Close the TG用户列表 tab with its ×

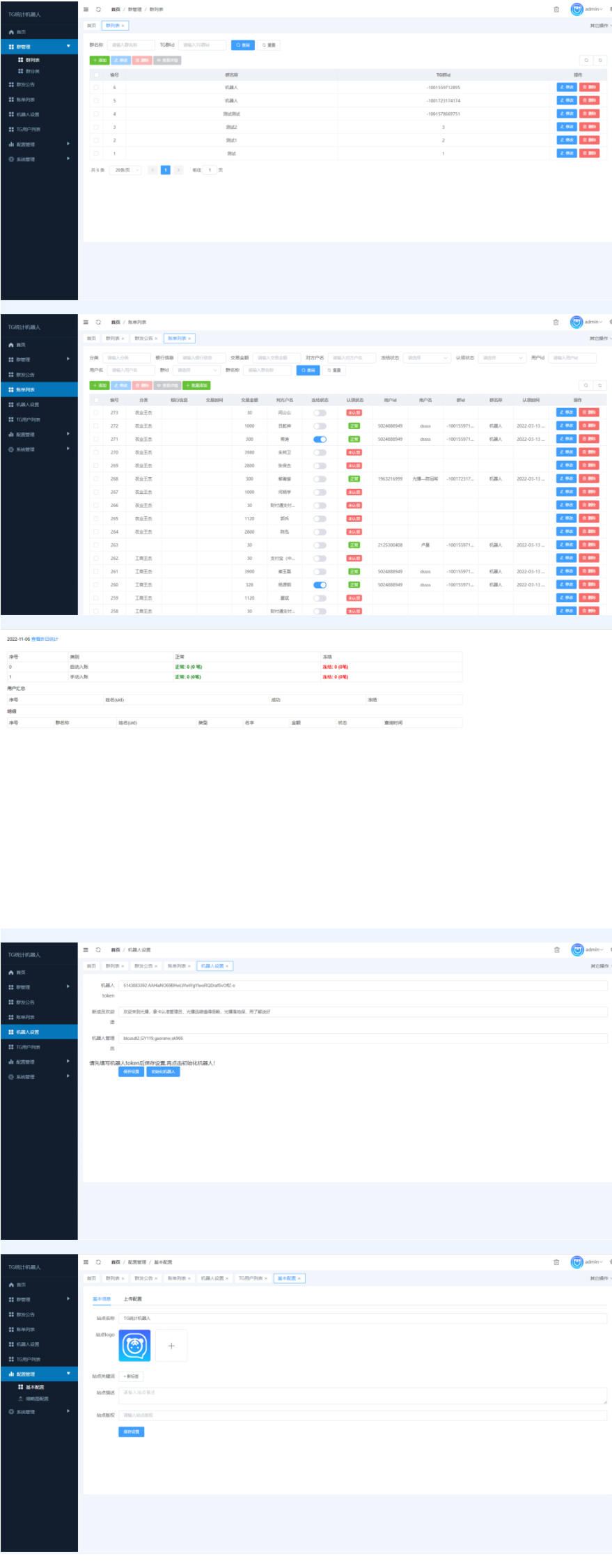click(266, 1278)
